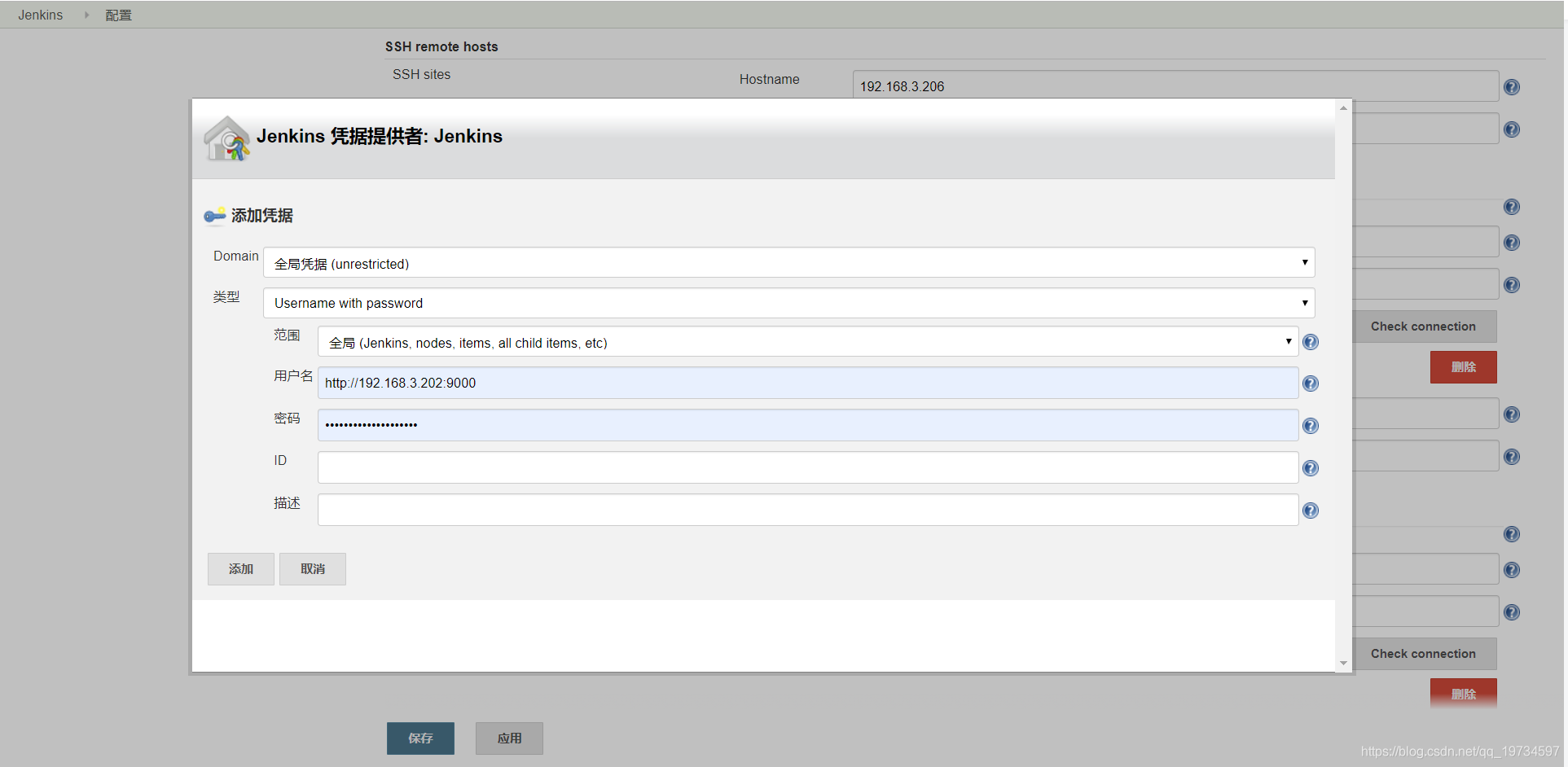Click the lower Check connection button
Screen dimensions: 1568x767
[x=1423, y=654]
